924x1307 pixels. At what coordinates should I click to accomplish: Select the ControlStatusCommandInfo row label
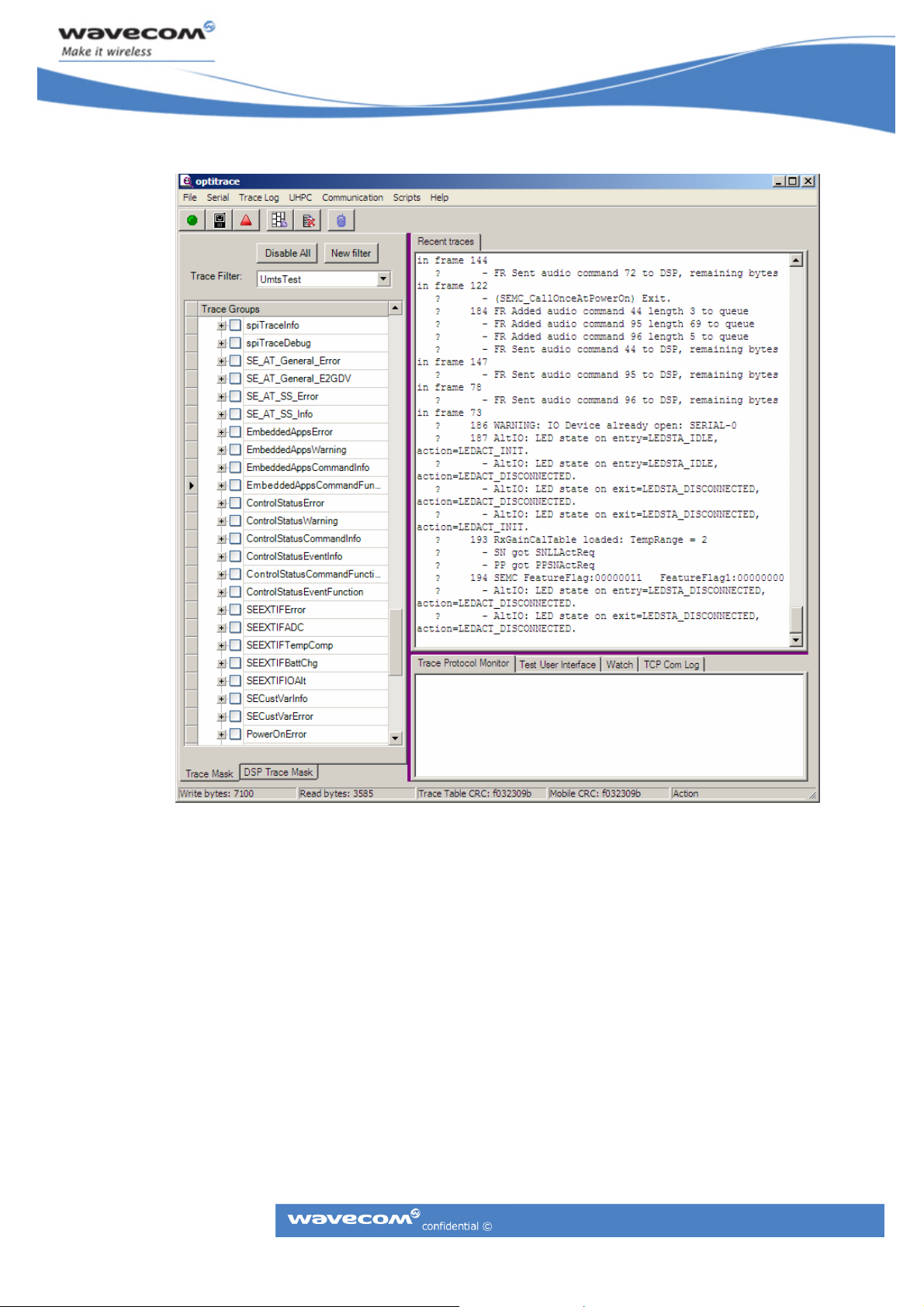click(303, 538)
